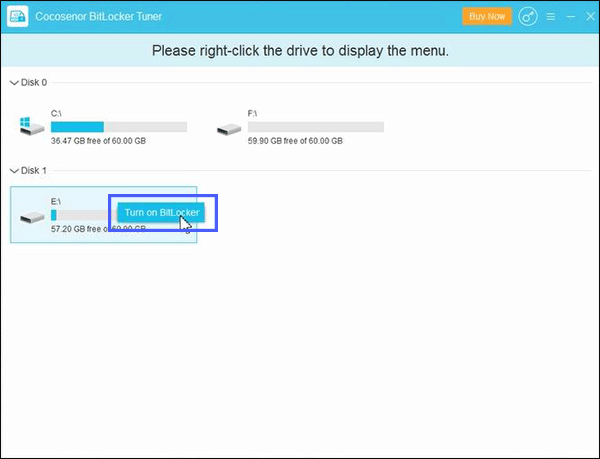The width and height of the screenshot is (600, 459).
Task: Click "36.47 GB free of 60.00 GB" text
Action: tap(98, 141)
